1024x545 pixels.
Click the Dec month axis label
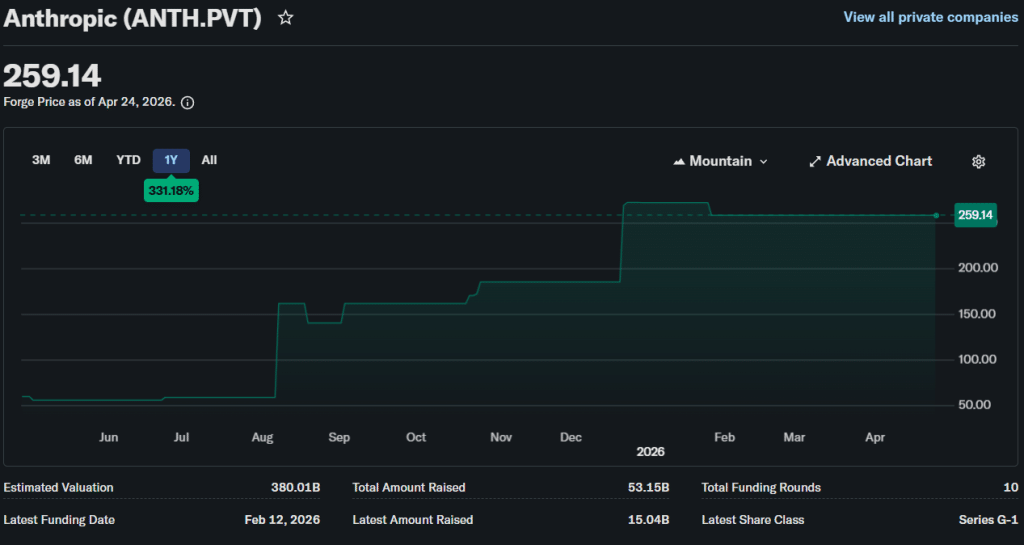[x=571, y=437]
